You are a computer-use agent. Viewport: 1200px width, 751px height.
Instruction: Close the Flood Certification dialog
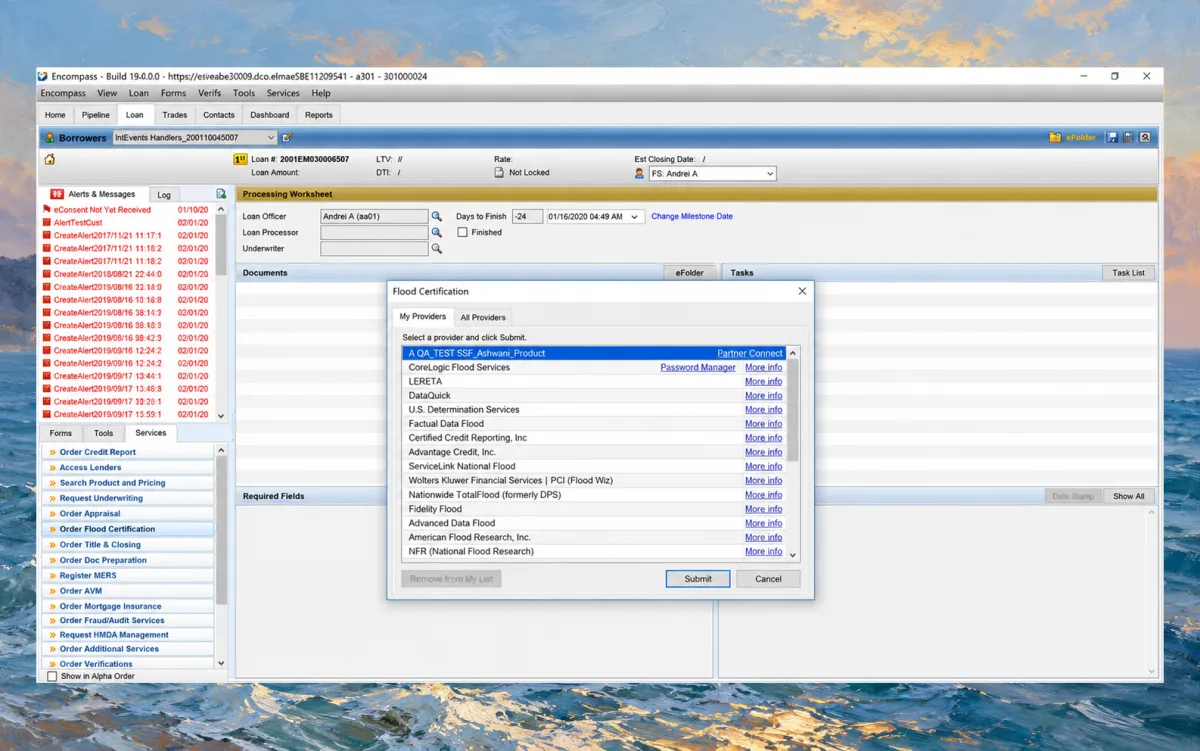[802, 291]
